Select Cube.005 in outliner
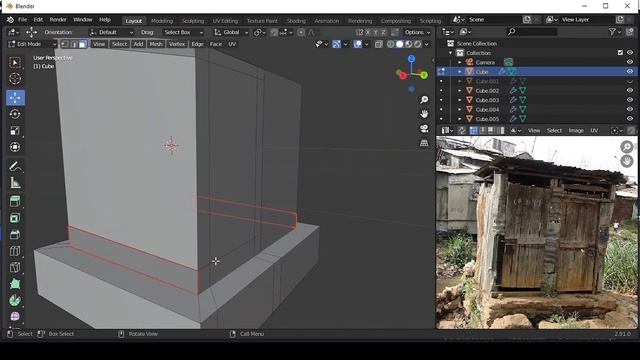Screen dimensions: 640x360 pos(487,119)
